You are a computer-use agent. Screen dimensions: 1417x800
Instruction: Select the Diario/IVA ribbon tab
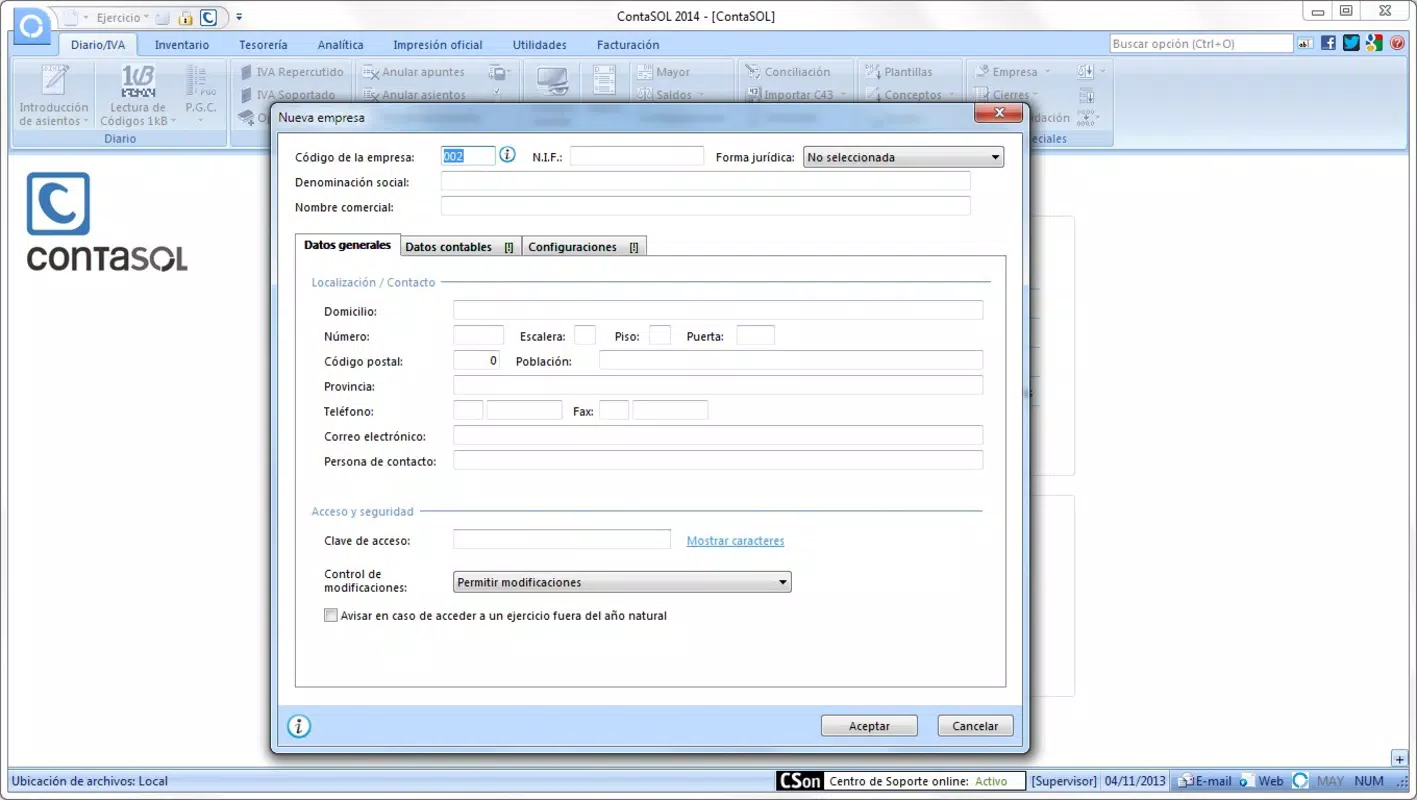pos(98,45)
